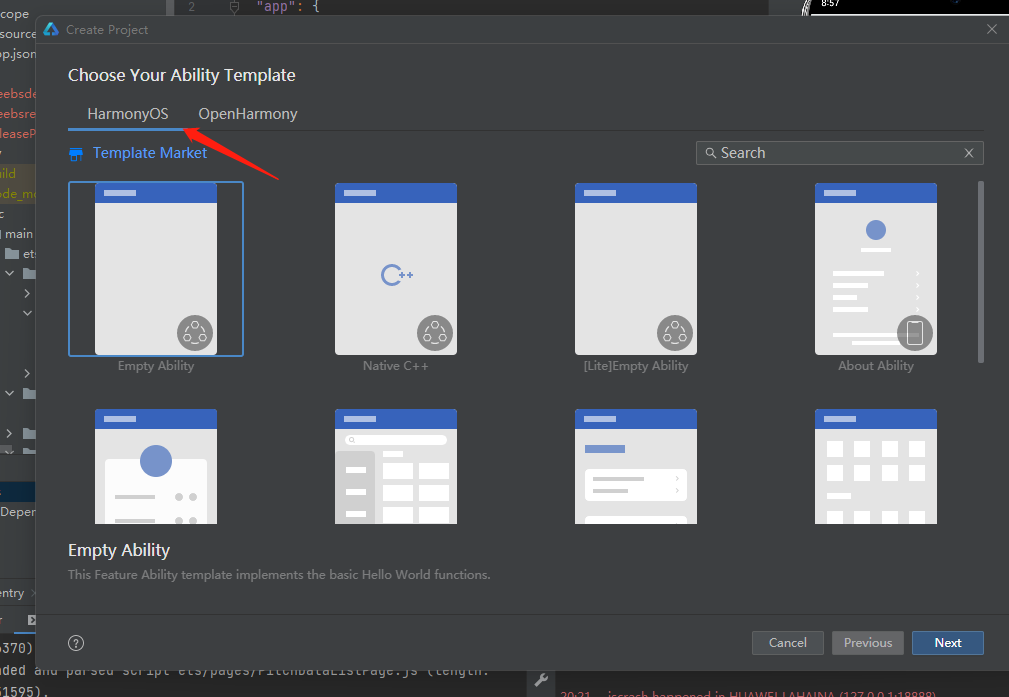Viewport: 1009px width, 697px height.
Task: Click the About Ability label text
Action: (876, 366)
